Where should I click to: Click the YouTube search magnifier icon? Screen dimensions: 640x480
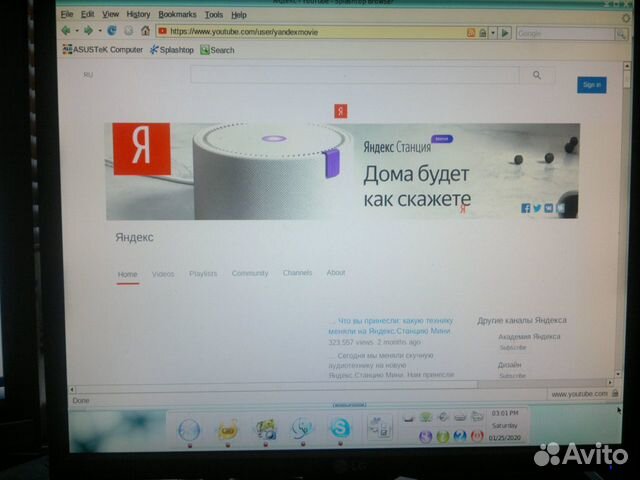pyautogui.click(x=537, y=75)
